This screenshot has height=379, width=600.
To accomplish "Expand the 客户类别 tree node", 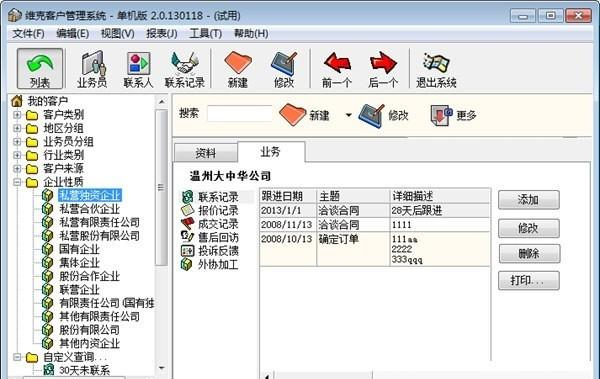I will 17,114.
